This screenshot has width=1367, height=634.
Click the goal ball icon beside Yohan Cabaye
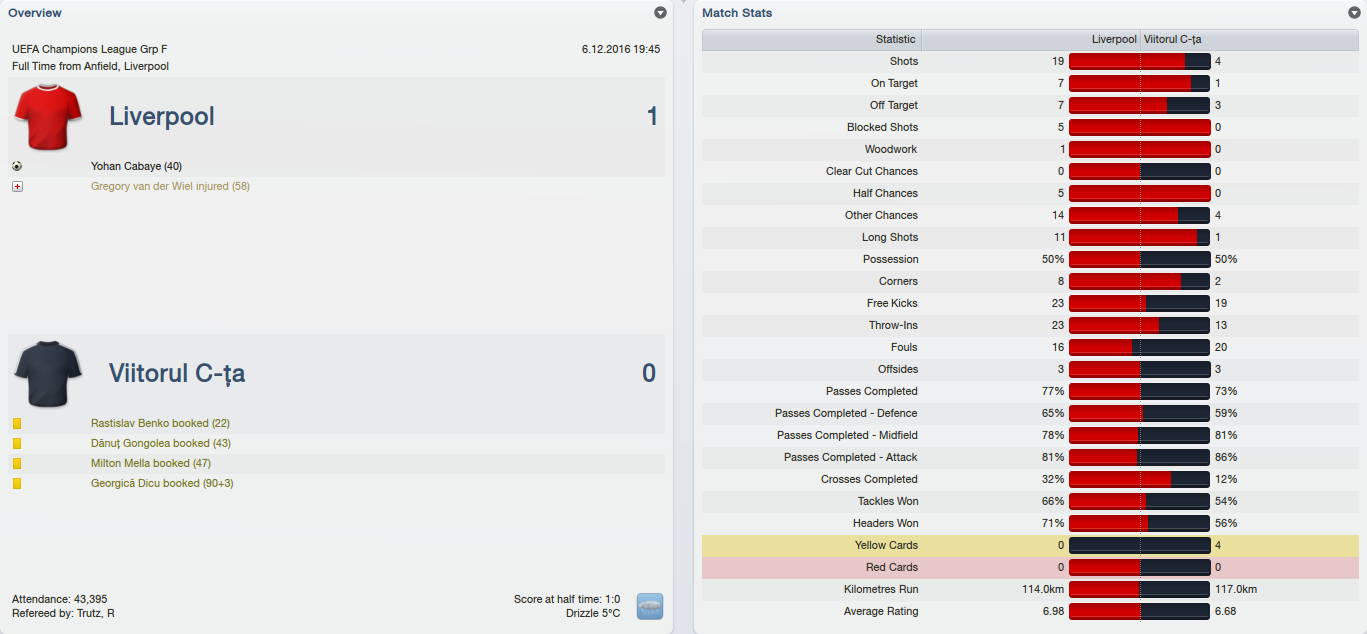(17, 166)
